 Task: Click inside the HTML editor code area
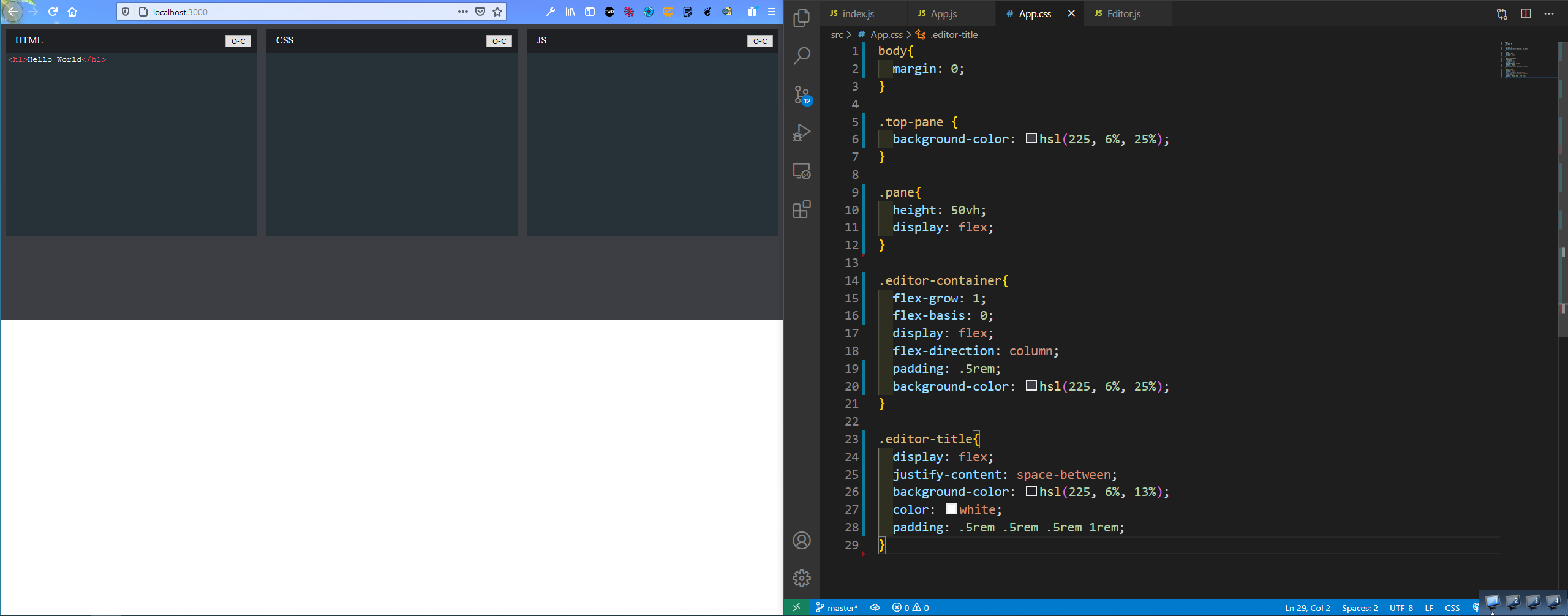point(131,145)
